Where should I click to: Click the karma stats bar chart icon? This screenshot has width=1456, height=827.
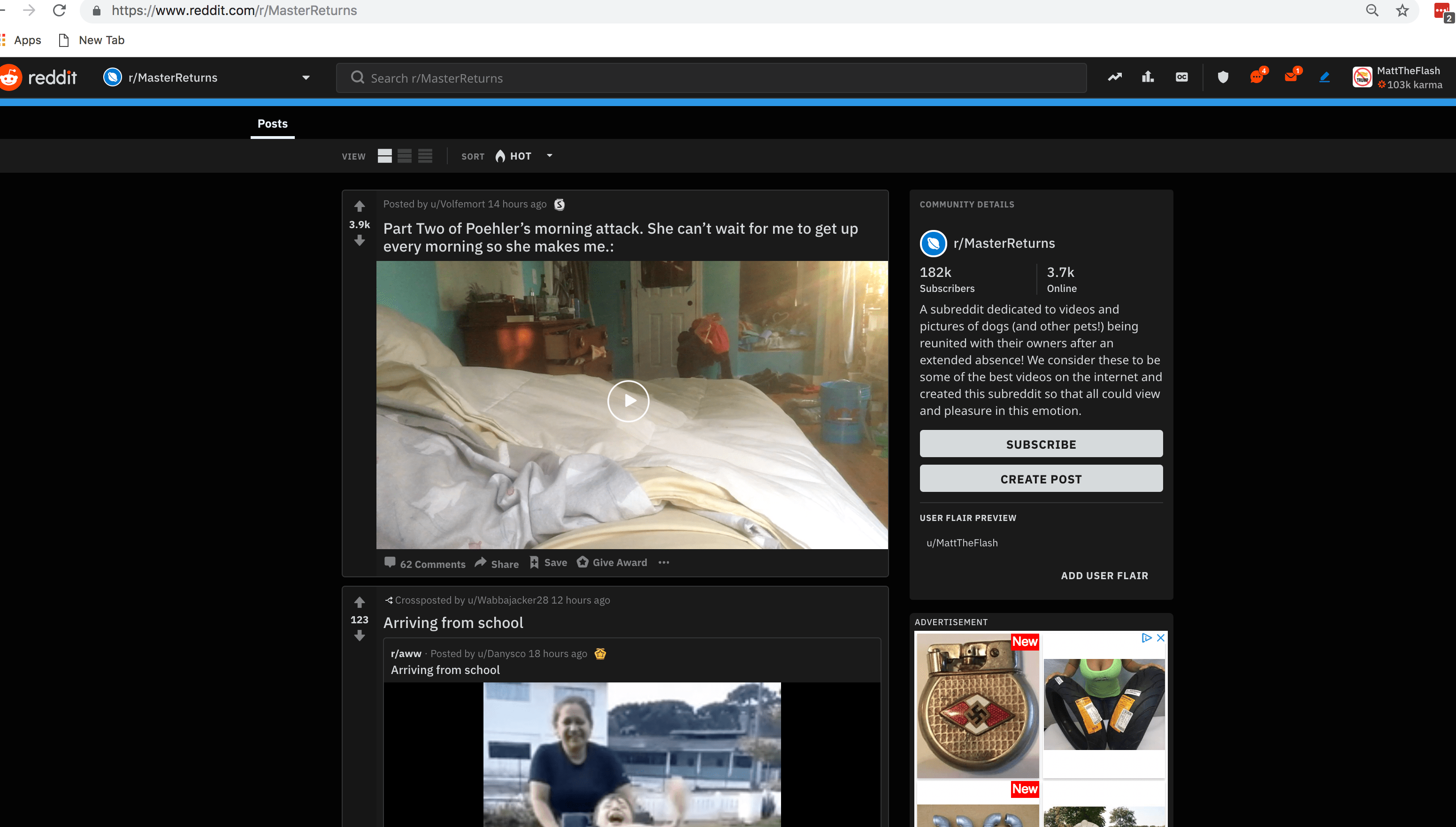(1147, 77)
